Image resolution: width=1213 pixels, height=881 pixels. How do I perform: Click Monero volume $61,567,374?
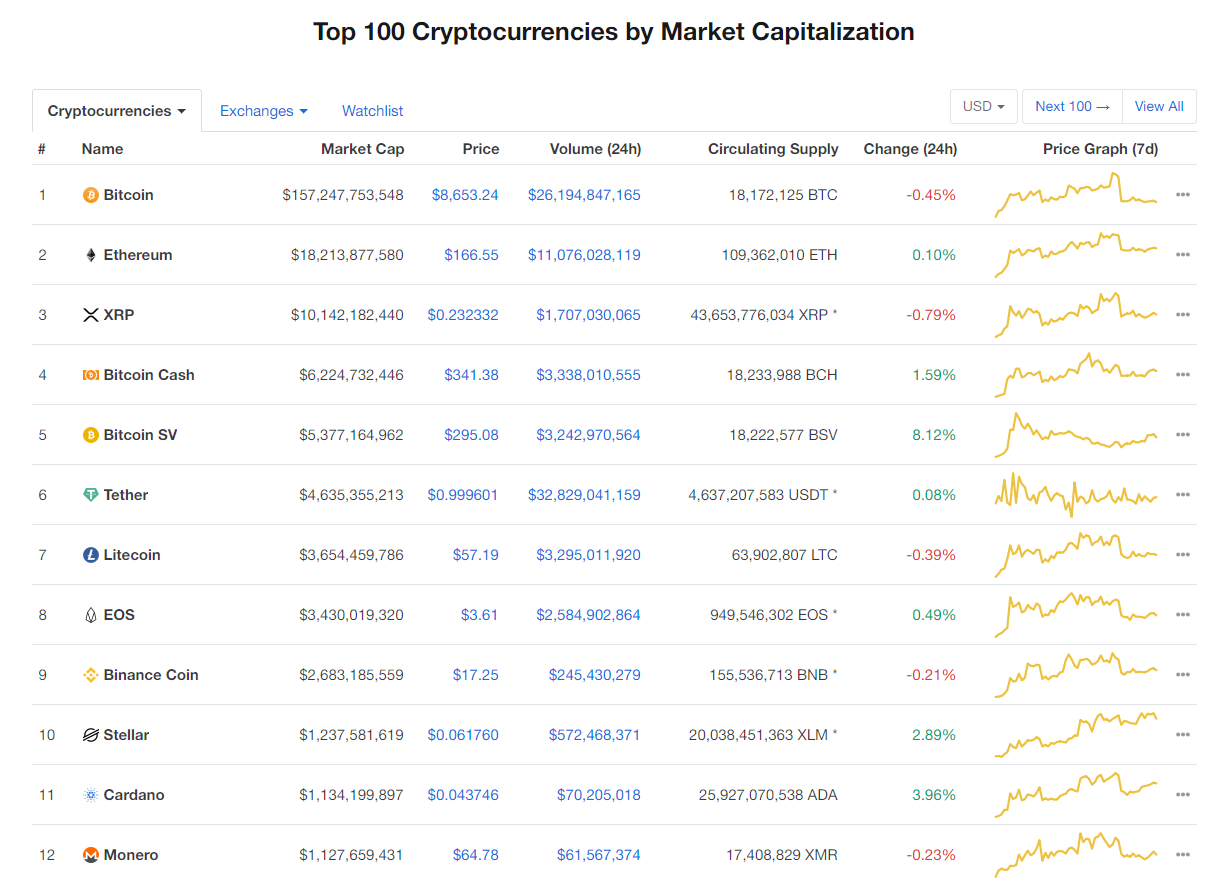[x=599, y=855]
